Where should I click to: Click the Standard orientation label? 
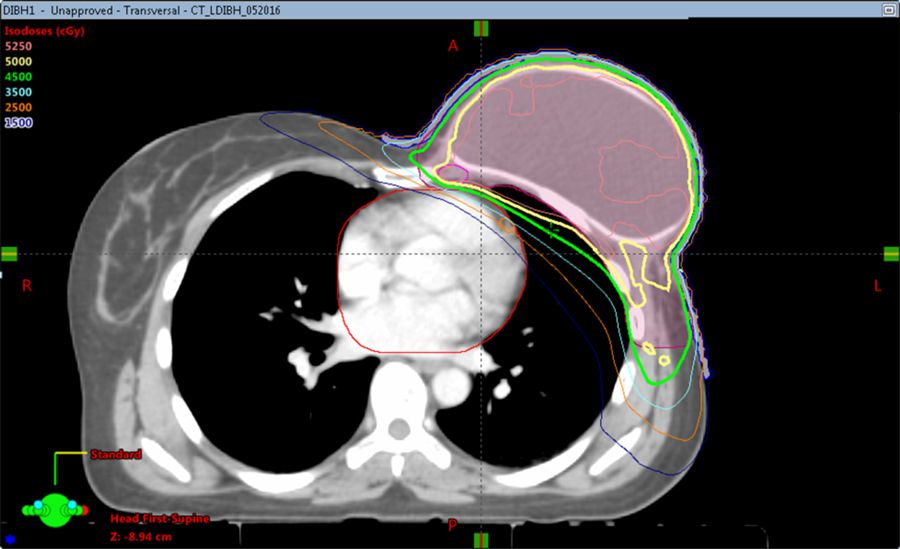[116, 454]
